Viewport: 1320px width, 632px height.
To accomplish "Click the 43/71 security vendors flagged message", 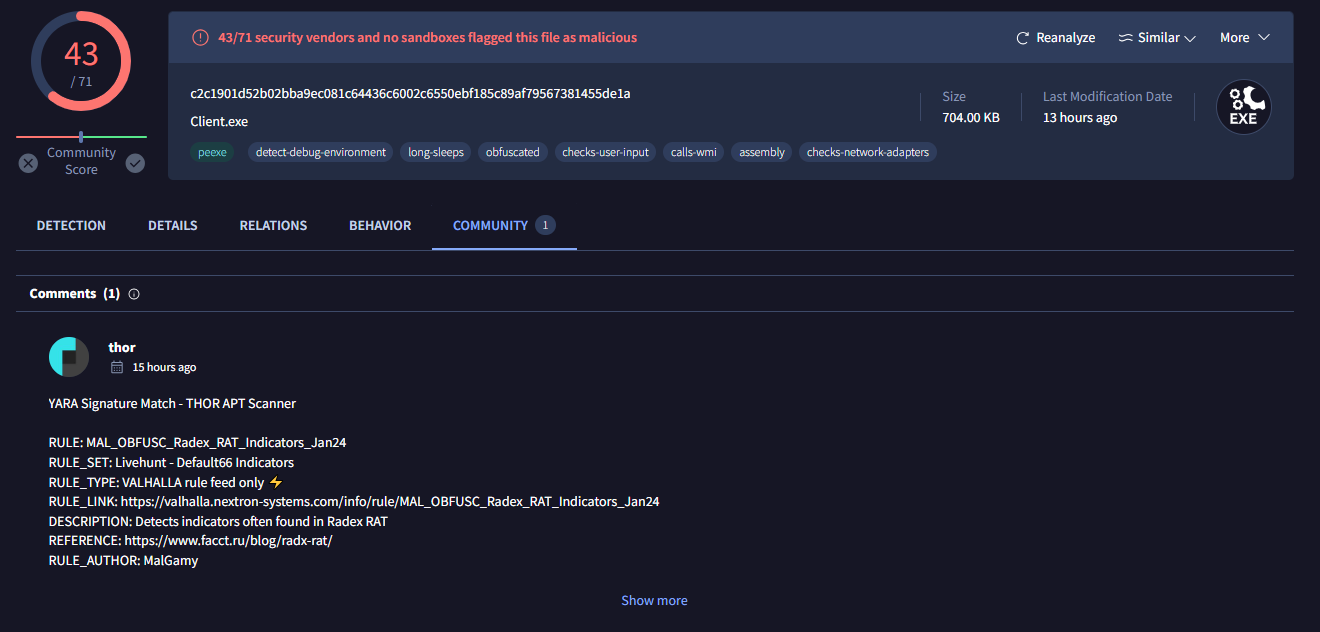I will click(427, 38).
